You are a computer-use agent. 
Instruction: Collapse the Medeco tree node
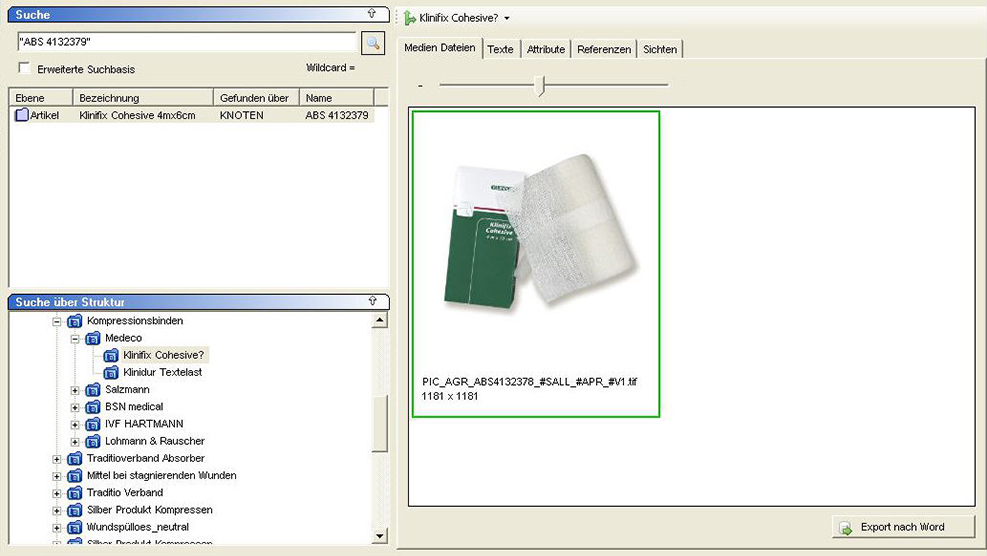click(x=75, y=339)
